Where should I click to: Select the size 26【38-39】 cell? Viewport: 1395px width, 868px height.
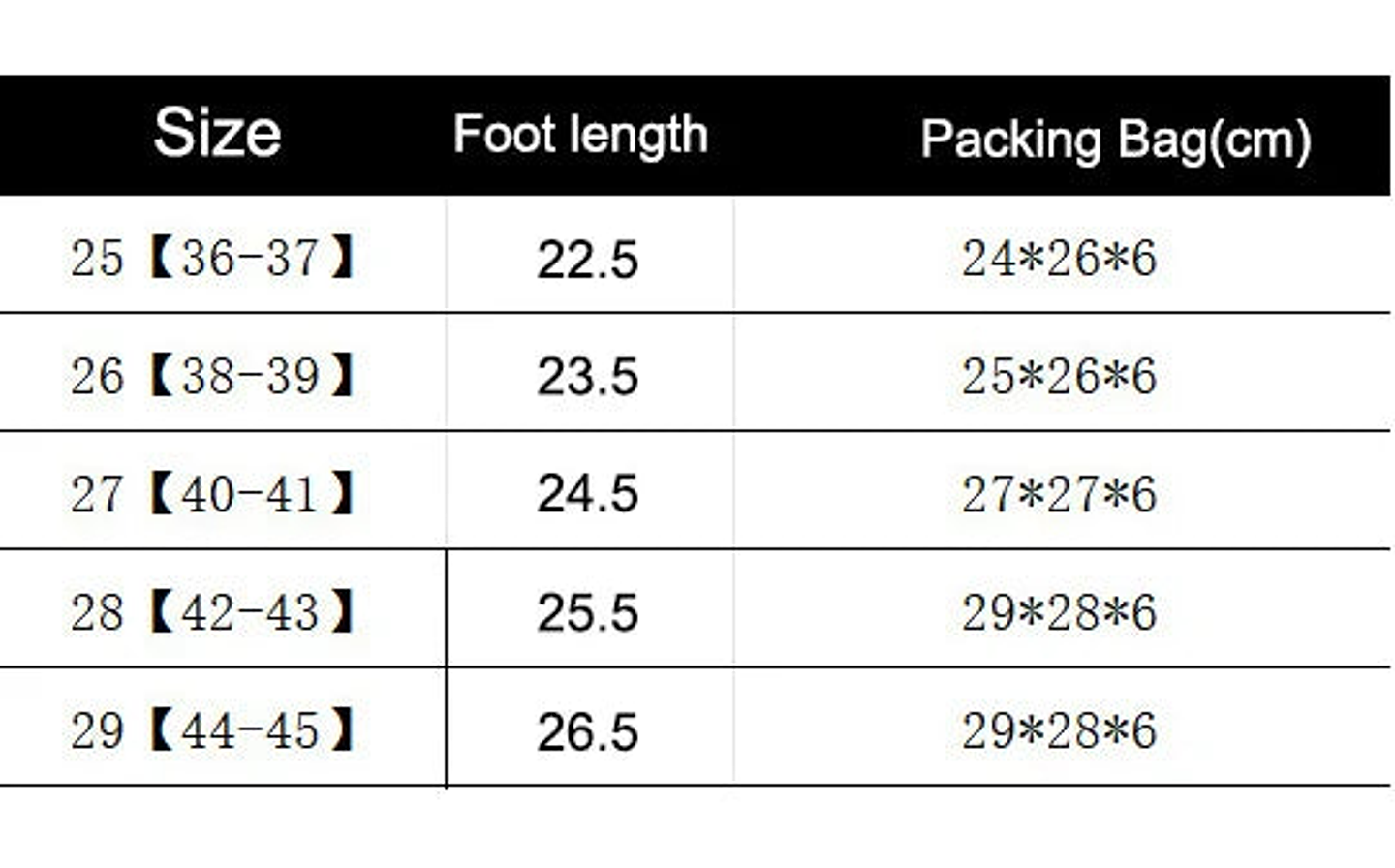point(213,376)
